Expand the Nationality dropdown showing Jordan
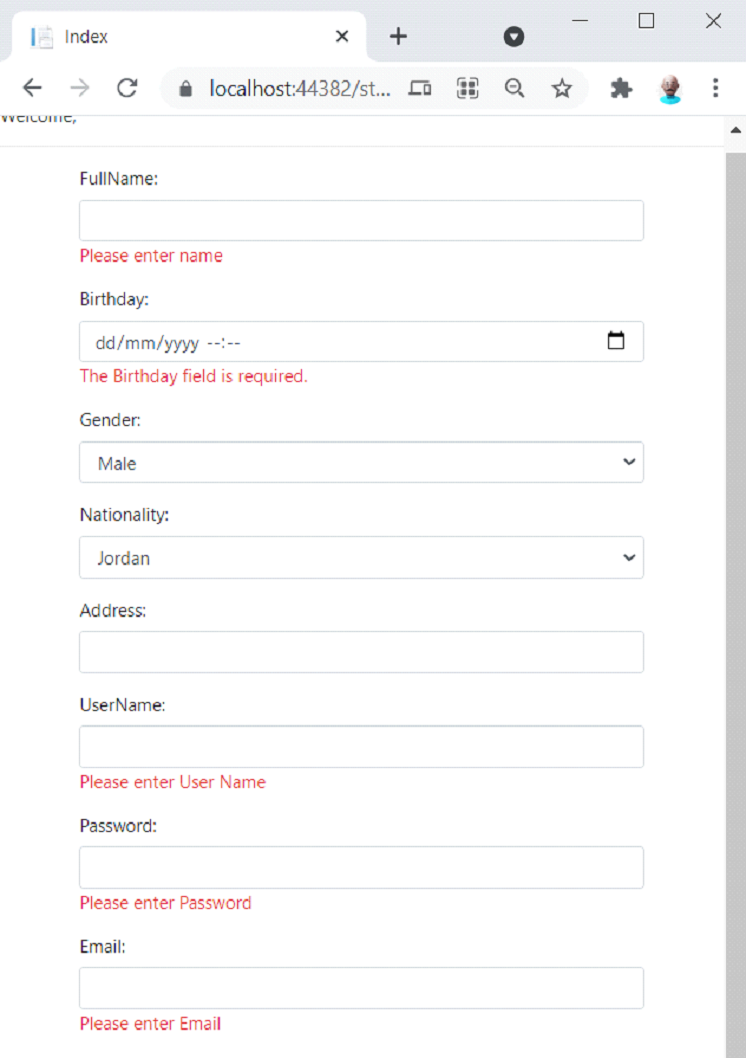The image size is (746, 1058). point(362,557)
